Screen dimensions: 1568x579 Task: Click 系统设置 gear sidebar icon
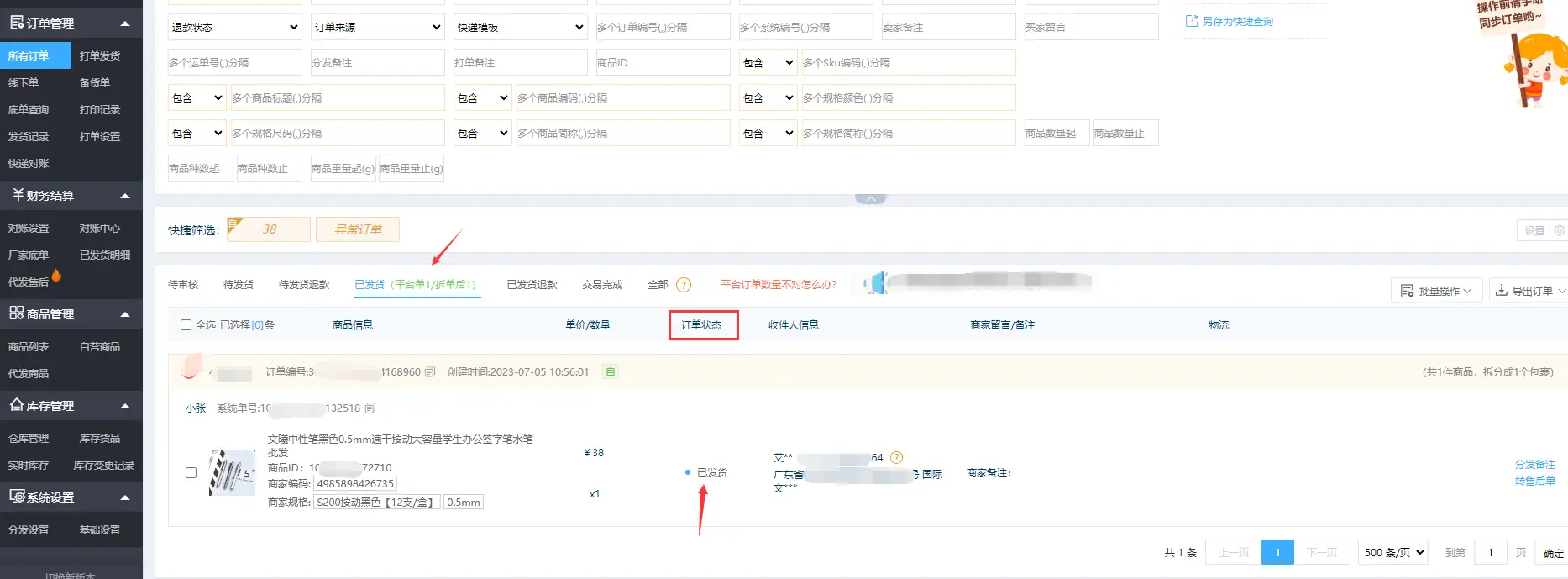(17, 497)
